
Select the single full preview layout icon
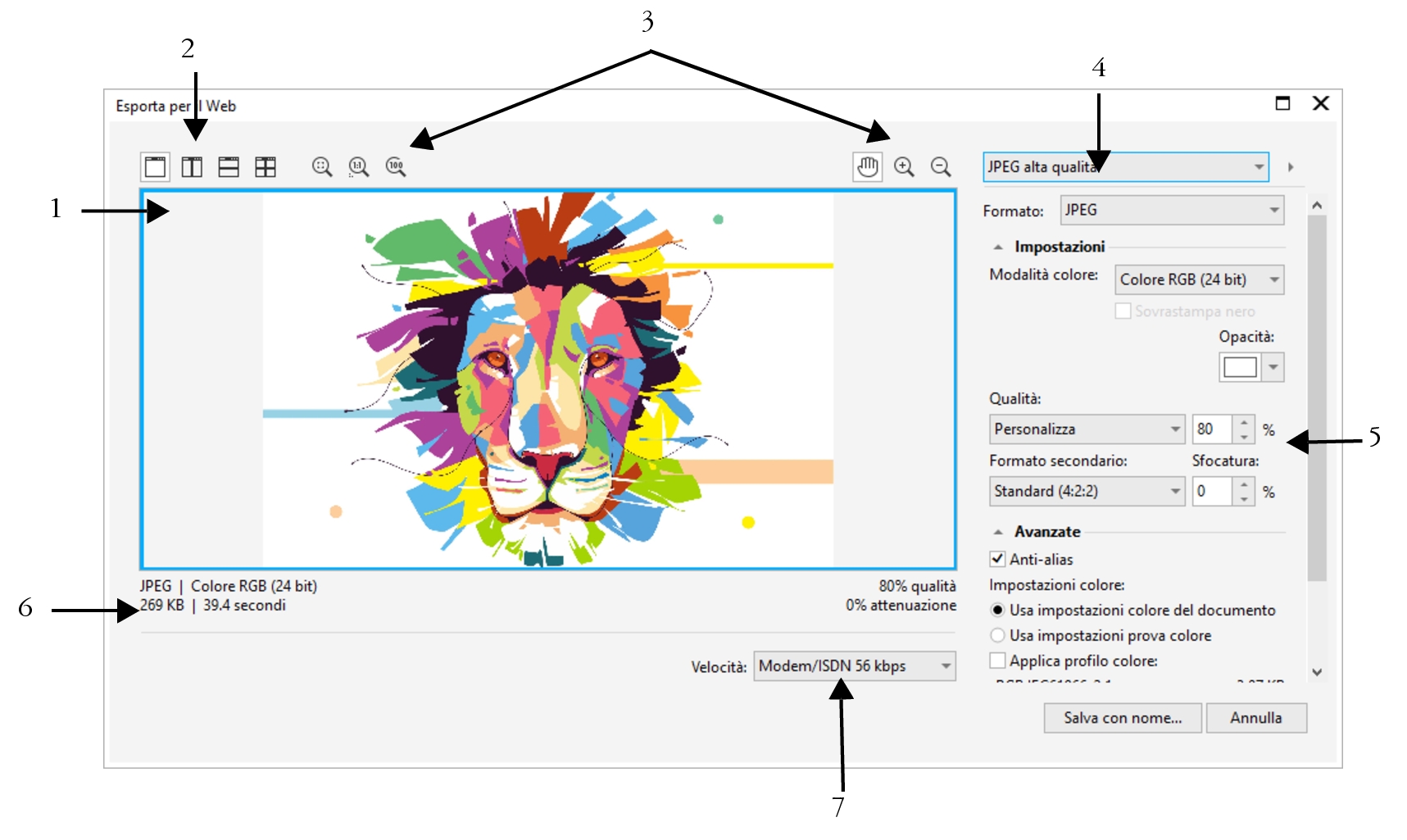coord(155,167)
